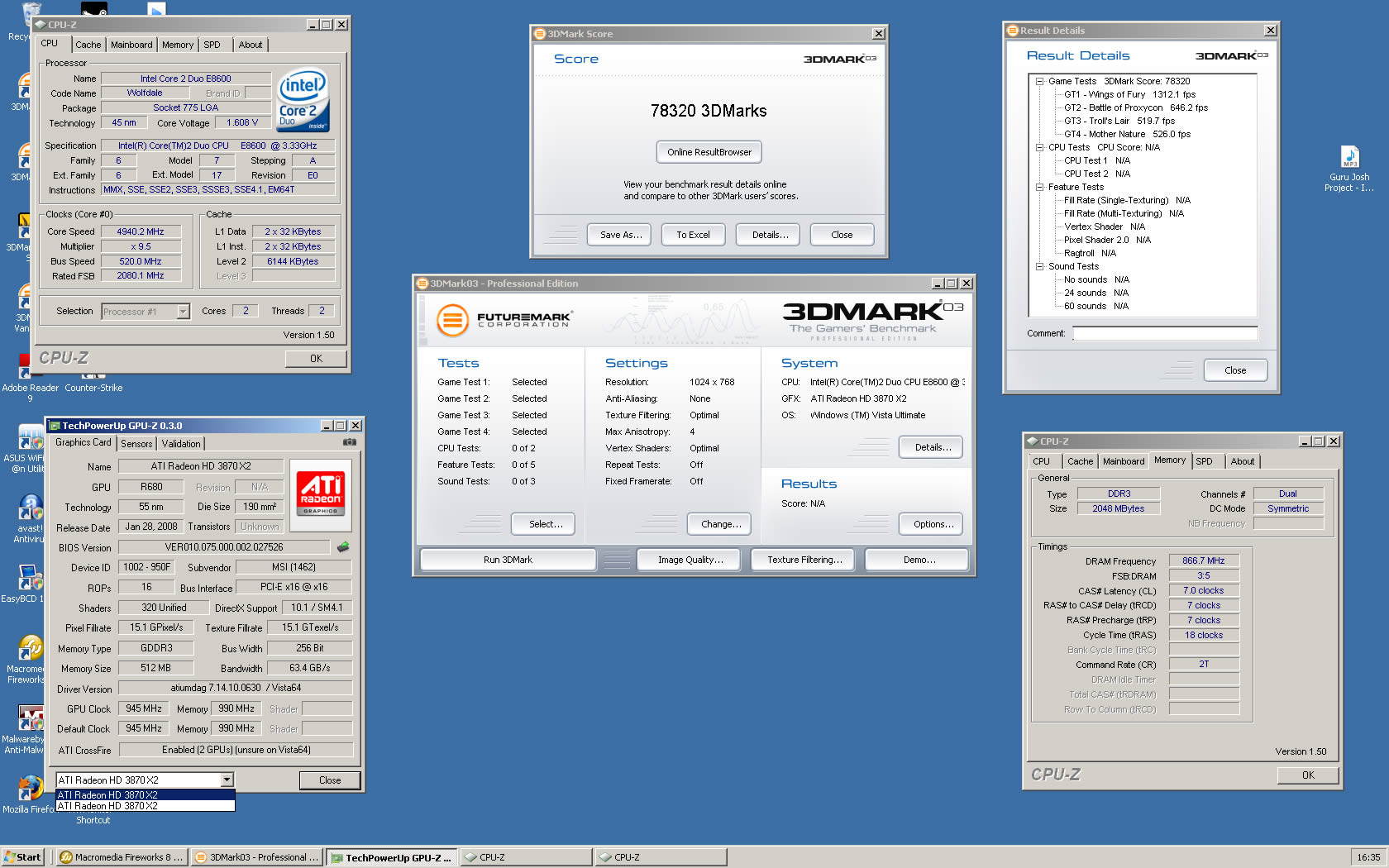The width and height of the screenshot is (1389, 868).
Task: Click the 866.7 MHz DRAM Frequency value
Action: point(1204,560)
